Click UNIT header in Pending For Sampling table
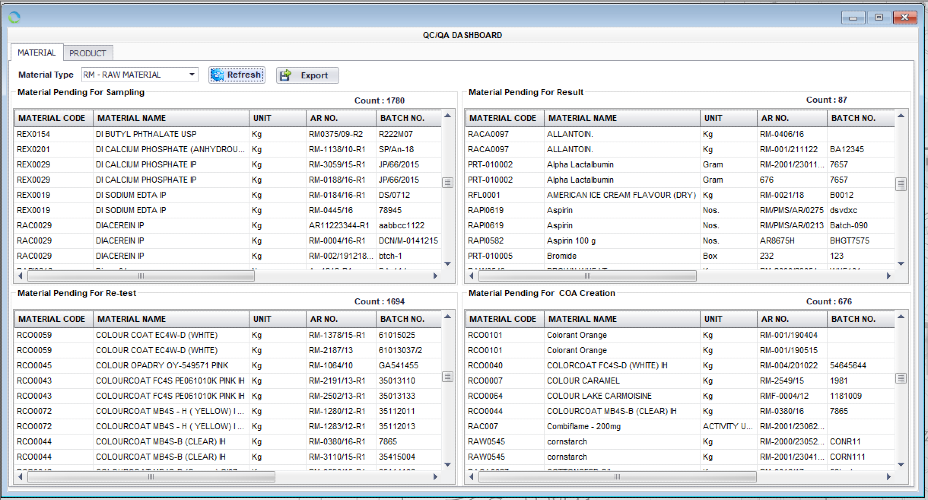The height and width of the screenshot is (500, 928). click(278, 118)
